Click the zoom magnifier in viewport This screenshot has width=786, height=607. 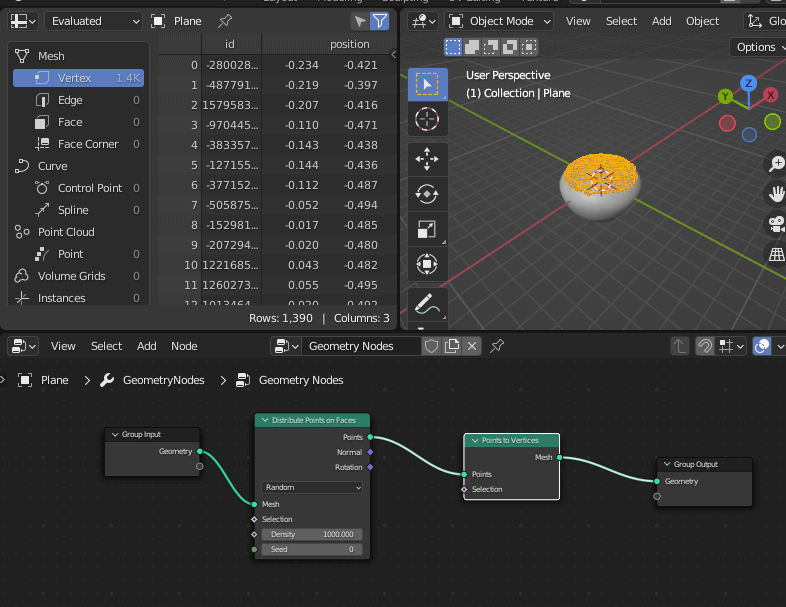(776, 164)
